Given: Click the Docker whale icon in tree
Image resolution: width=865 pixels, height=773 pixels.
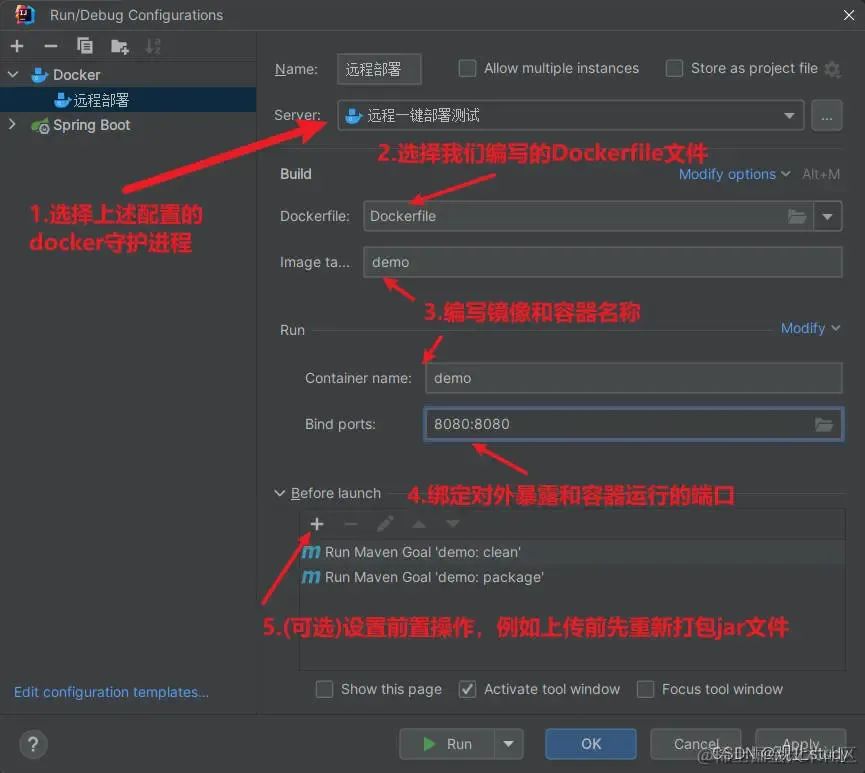Looking at the screenshot, I should 40,74.
